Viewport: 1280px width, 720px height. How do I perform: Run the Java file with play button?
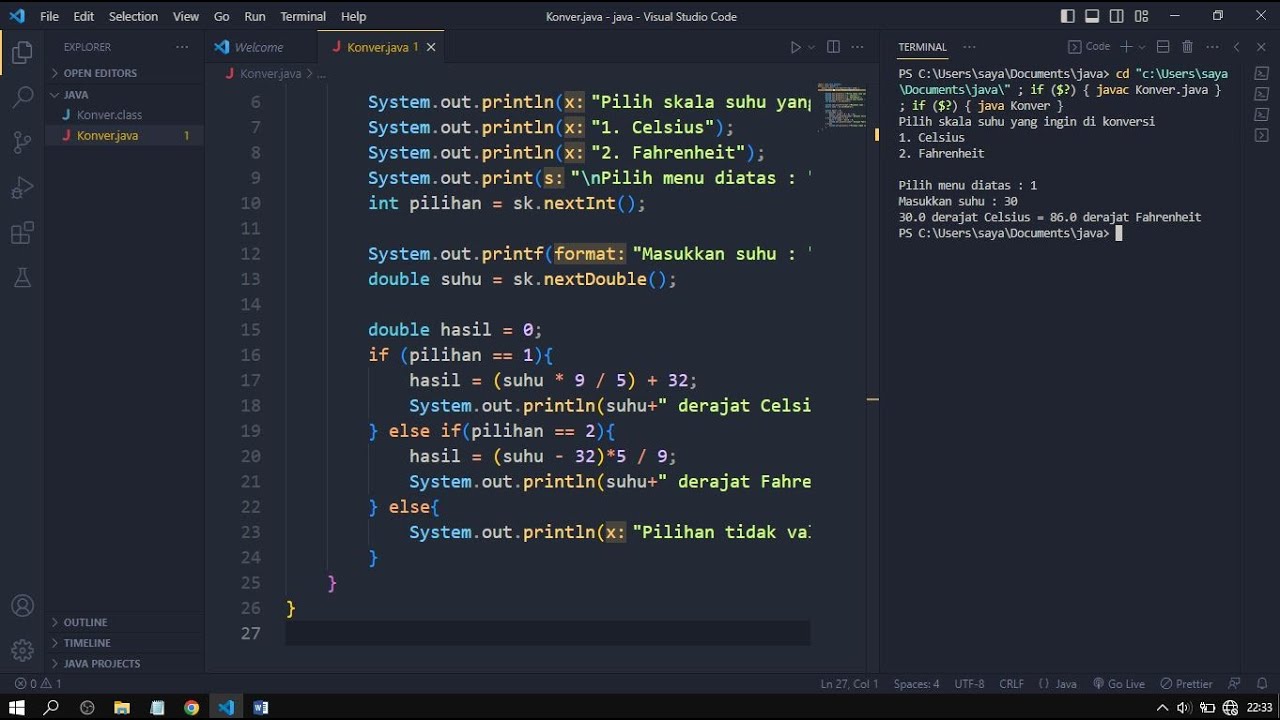coord(796,47)
